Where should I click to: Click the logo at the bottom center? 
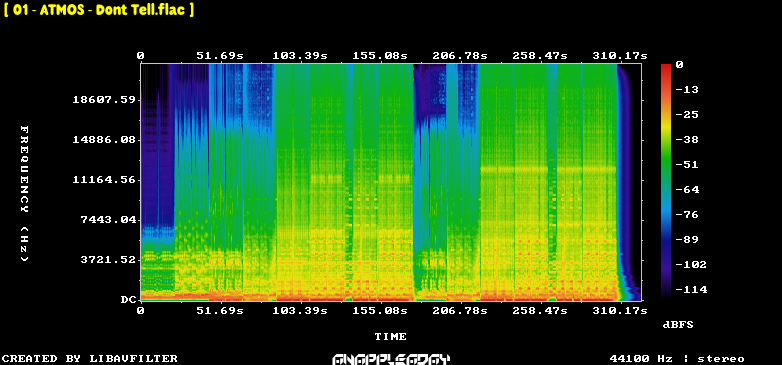[391, 359]
